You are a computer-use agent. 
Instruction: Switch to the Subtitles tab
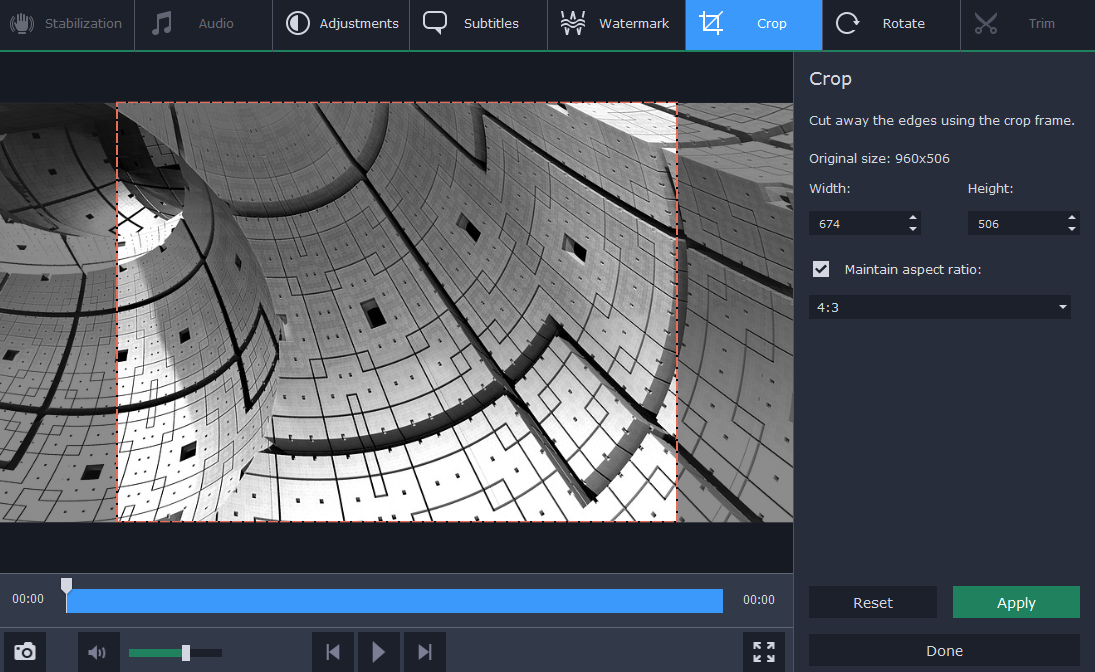click(x=478, y=24)
